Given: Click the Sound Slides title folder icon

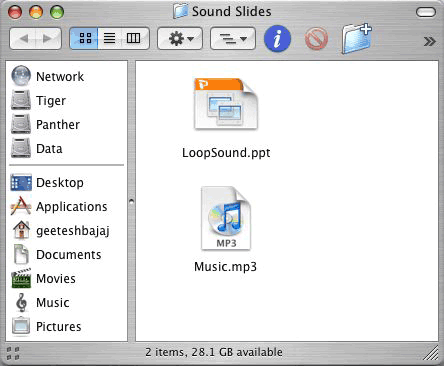Looking at the screenshot, I should pyautogui.click(x=181, y=11).
